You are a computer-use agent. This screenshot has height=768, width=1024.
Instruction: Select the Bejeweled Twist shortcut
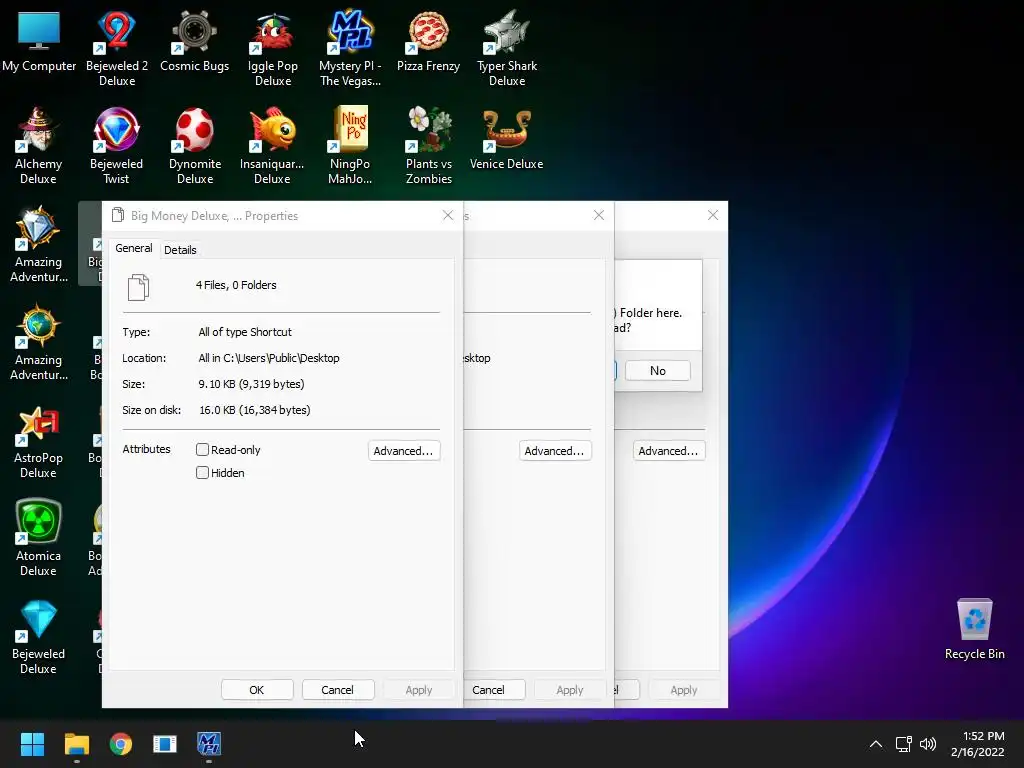[x=117, y=146]
